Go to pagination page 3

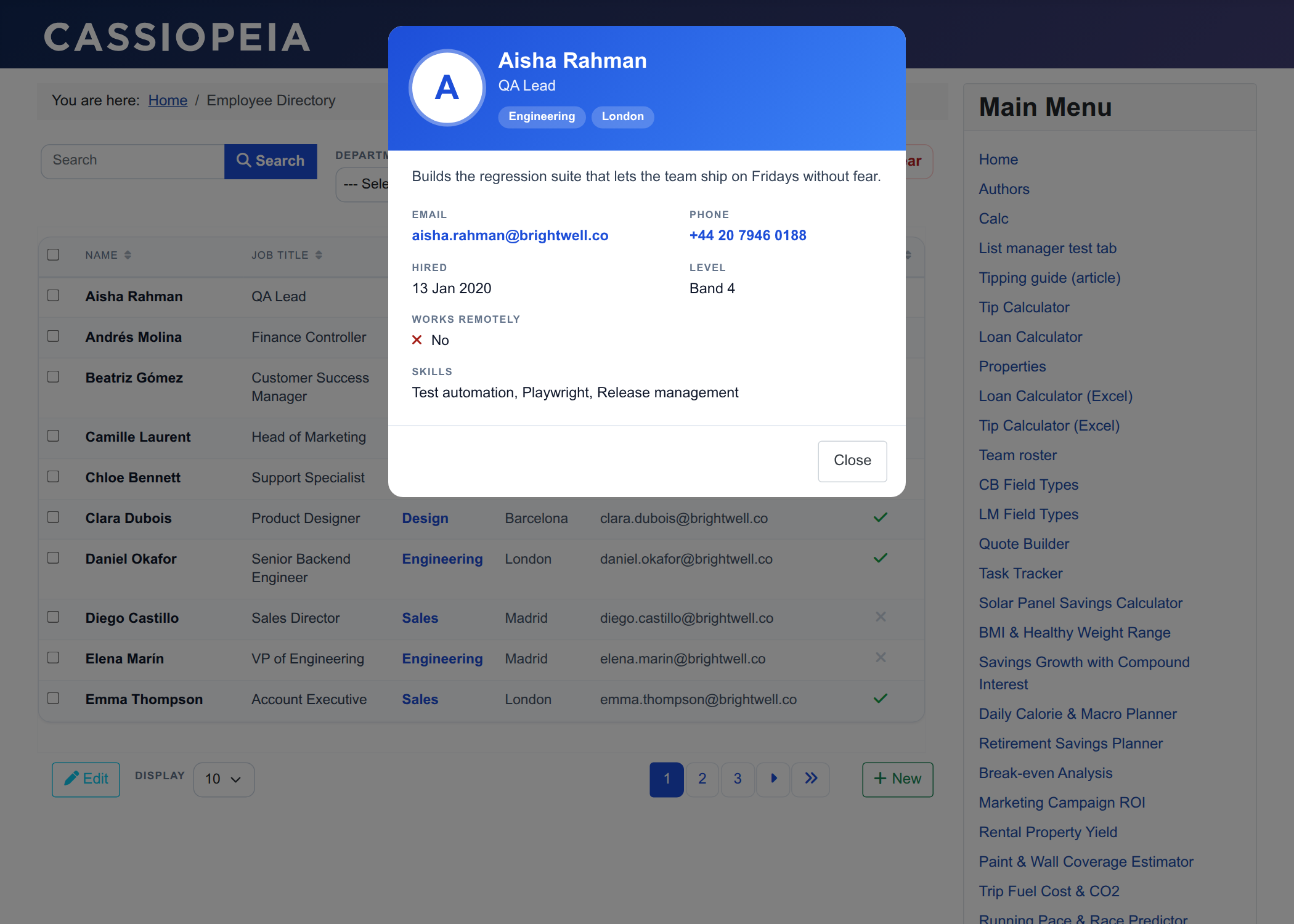(x=738, y=779)
